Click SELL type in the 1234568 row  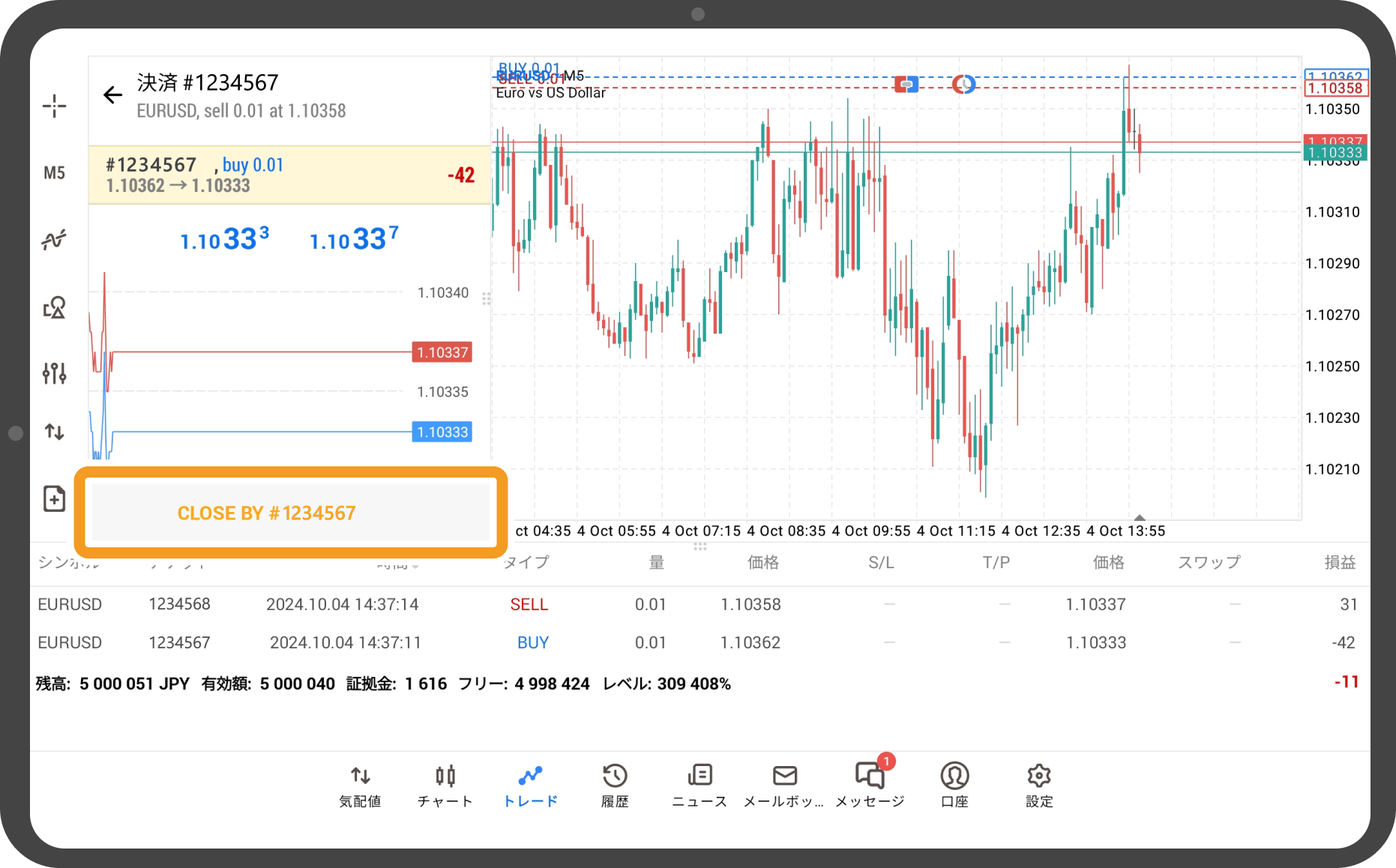pyautogui.click(x=529, y=604)
